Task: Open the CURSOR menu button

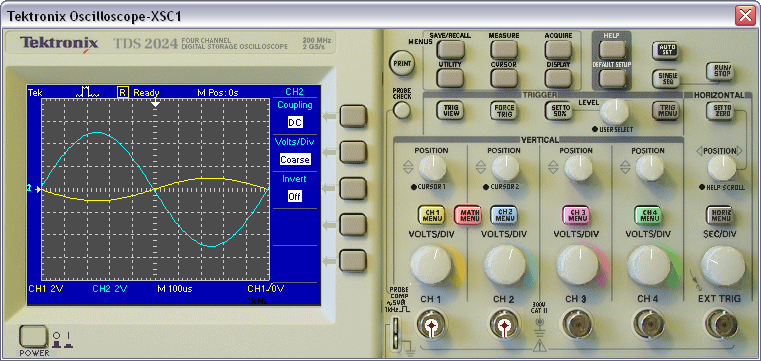Action: 504,78
